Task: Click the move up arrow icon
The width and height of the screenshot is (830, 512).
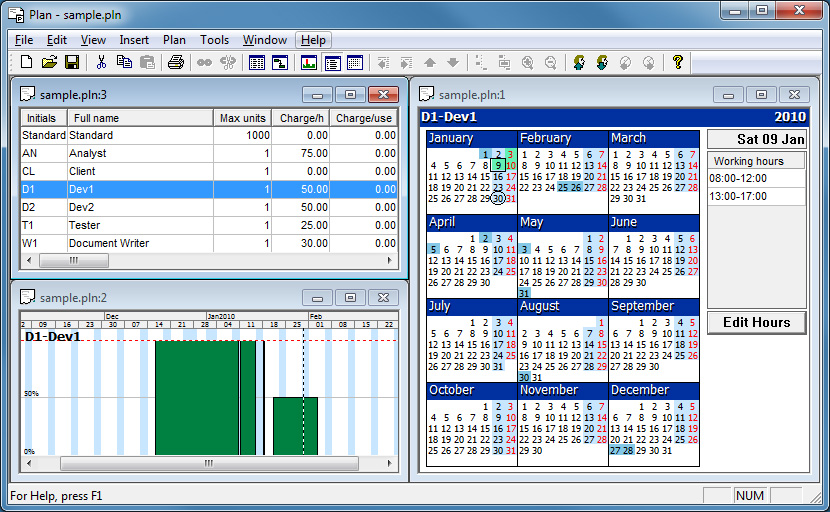Action: (430, 62)
